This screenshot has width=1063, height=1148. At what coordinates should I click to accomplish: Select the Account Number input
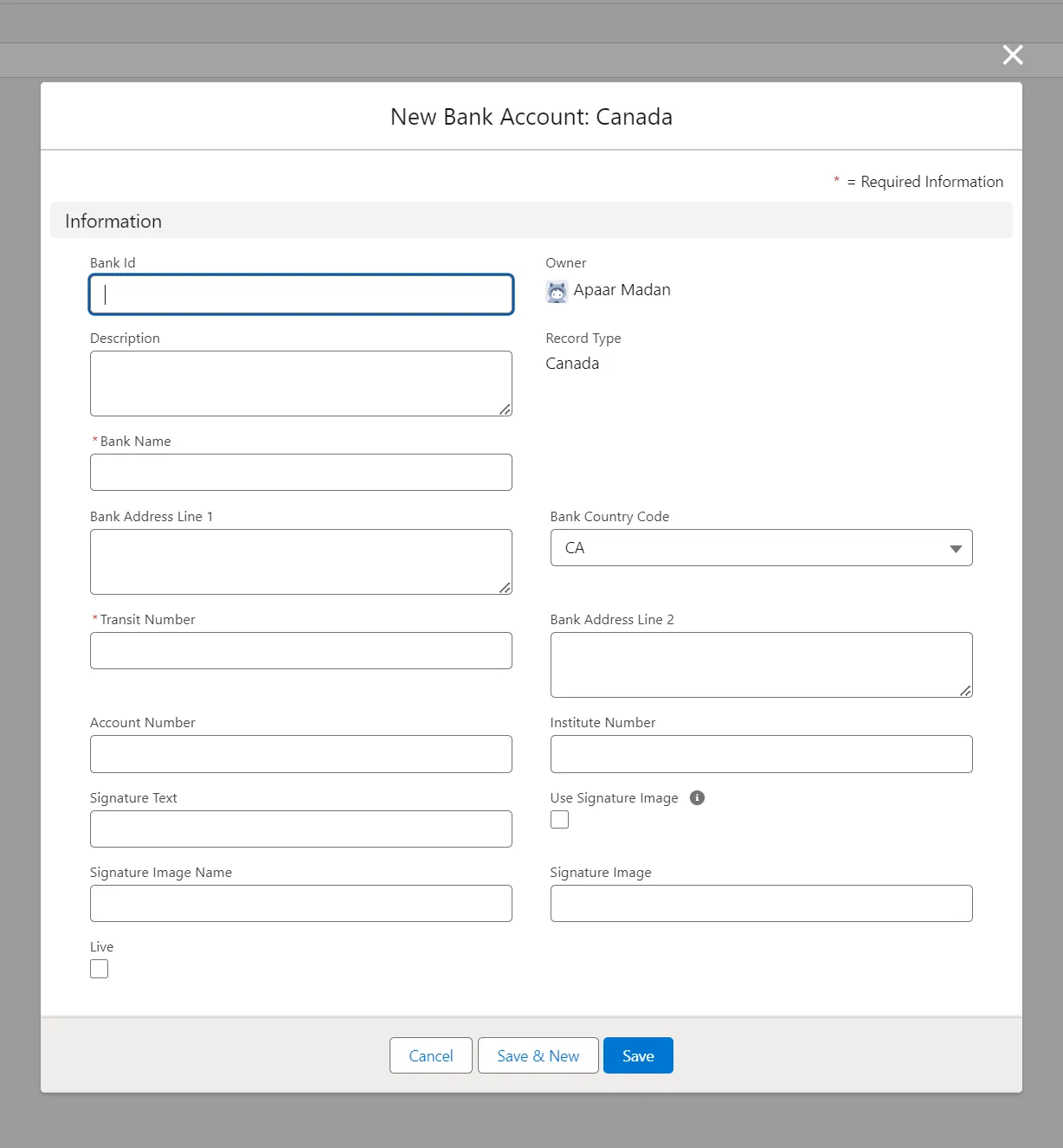tap(301, 754)
